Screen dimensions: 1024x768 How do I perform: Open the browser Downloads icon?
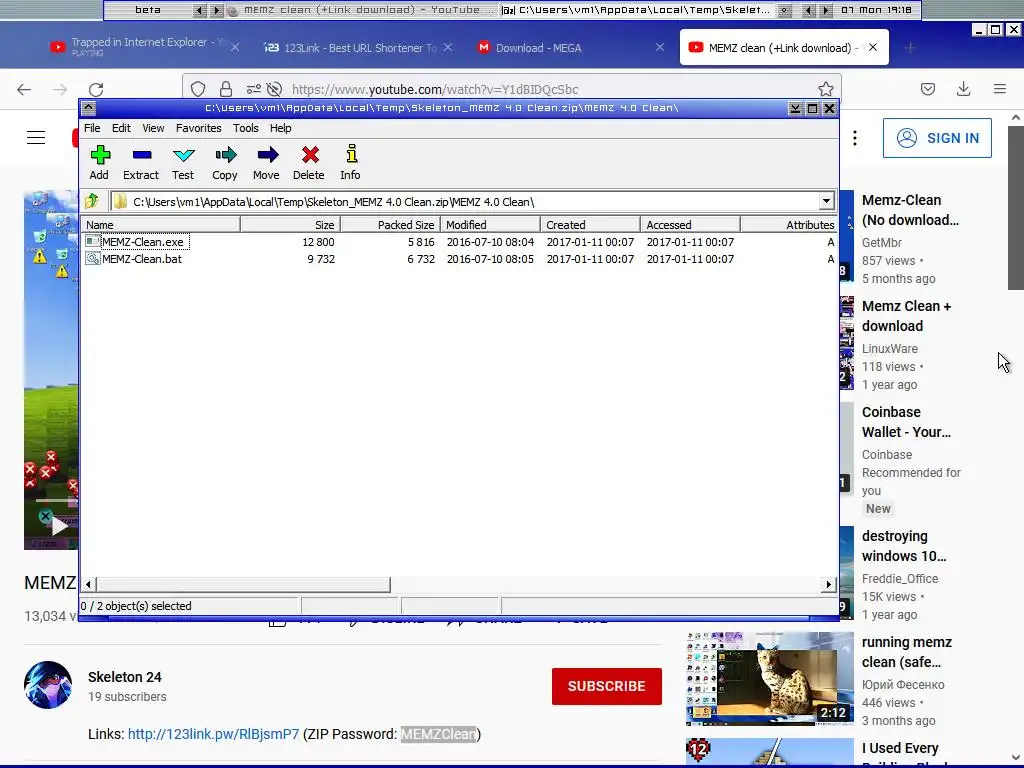tap(963, 89)
